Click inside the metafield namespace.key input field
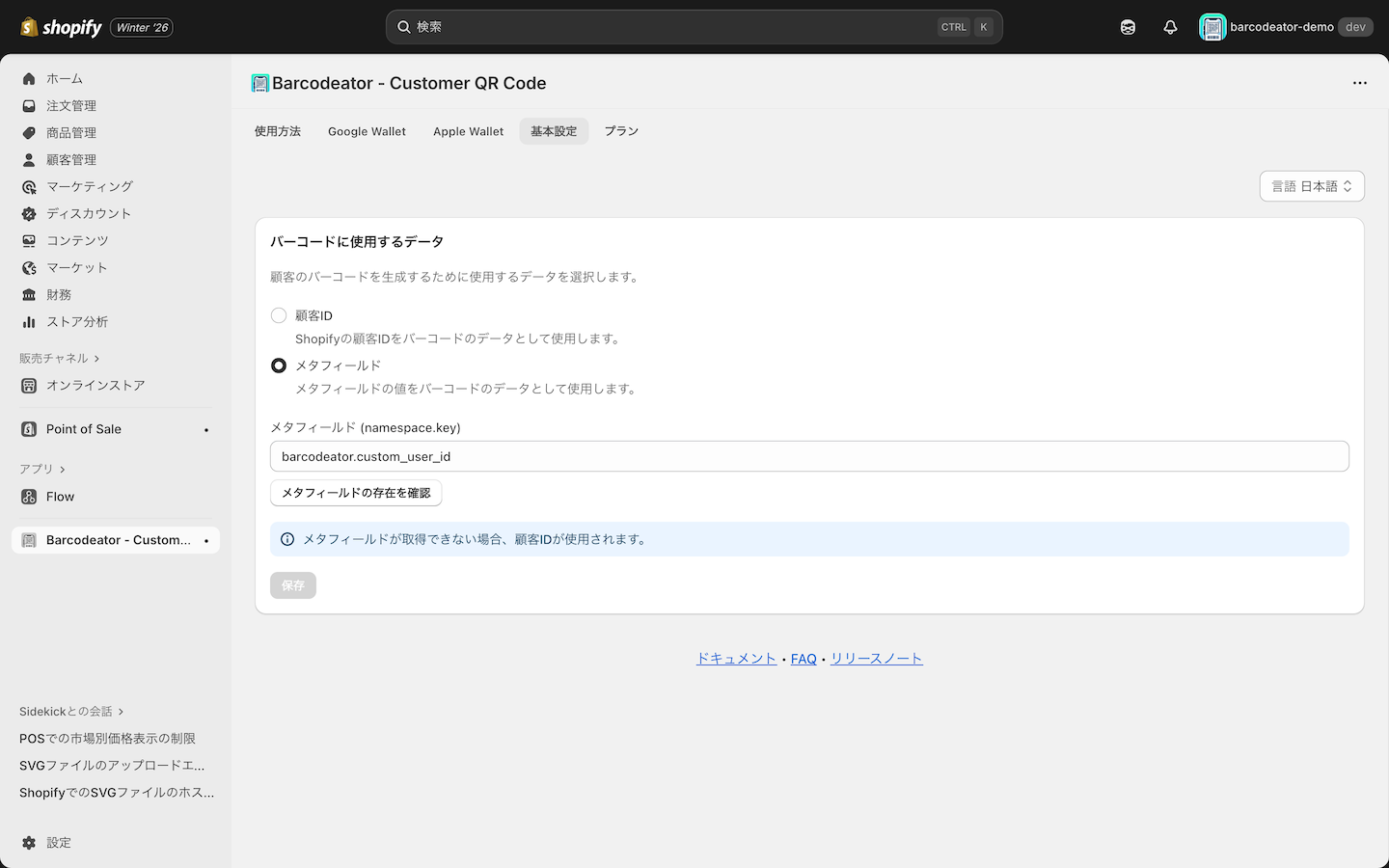This screenshot has height=868, width=1389. (x=675, y=455)
